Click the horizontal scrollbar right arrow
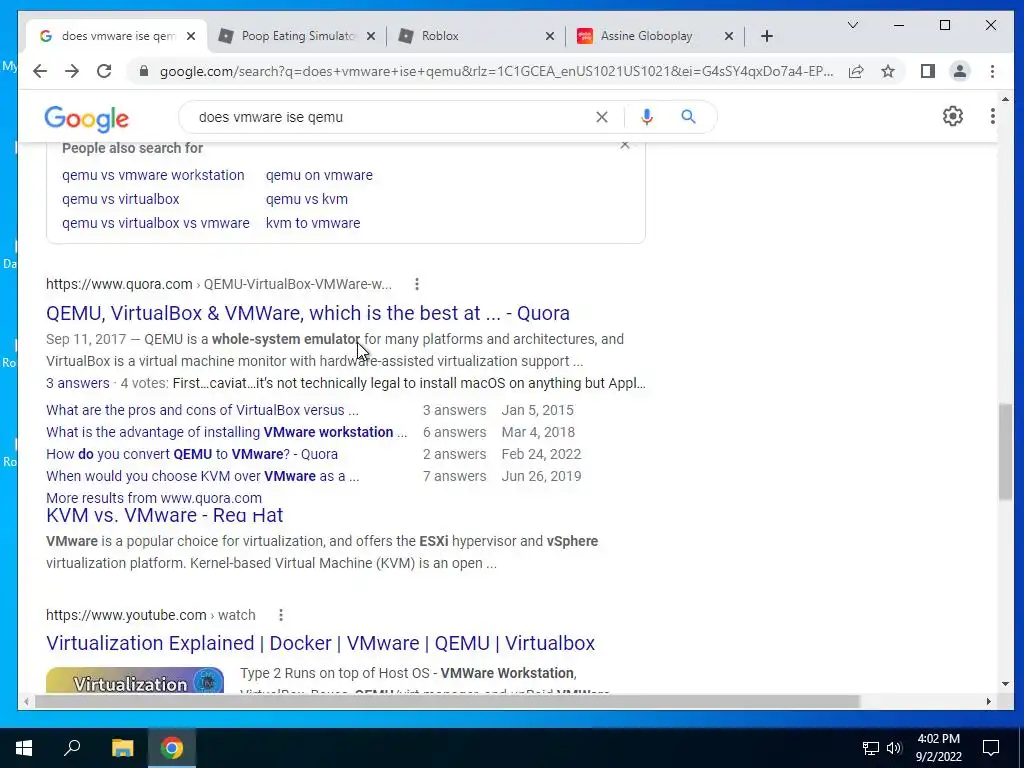1024x768 pixels. coord(989,701)
